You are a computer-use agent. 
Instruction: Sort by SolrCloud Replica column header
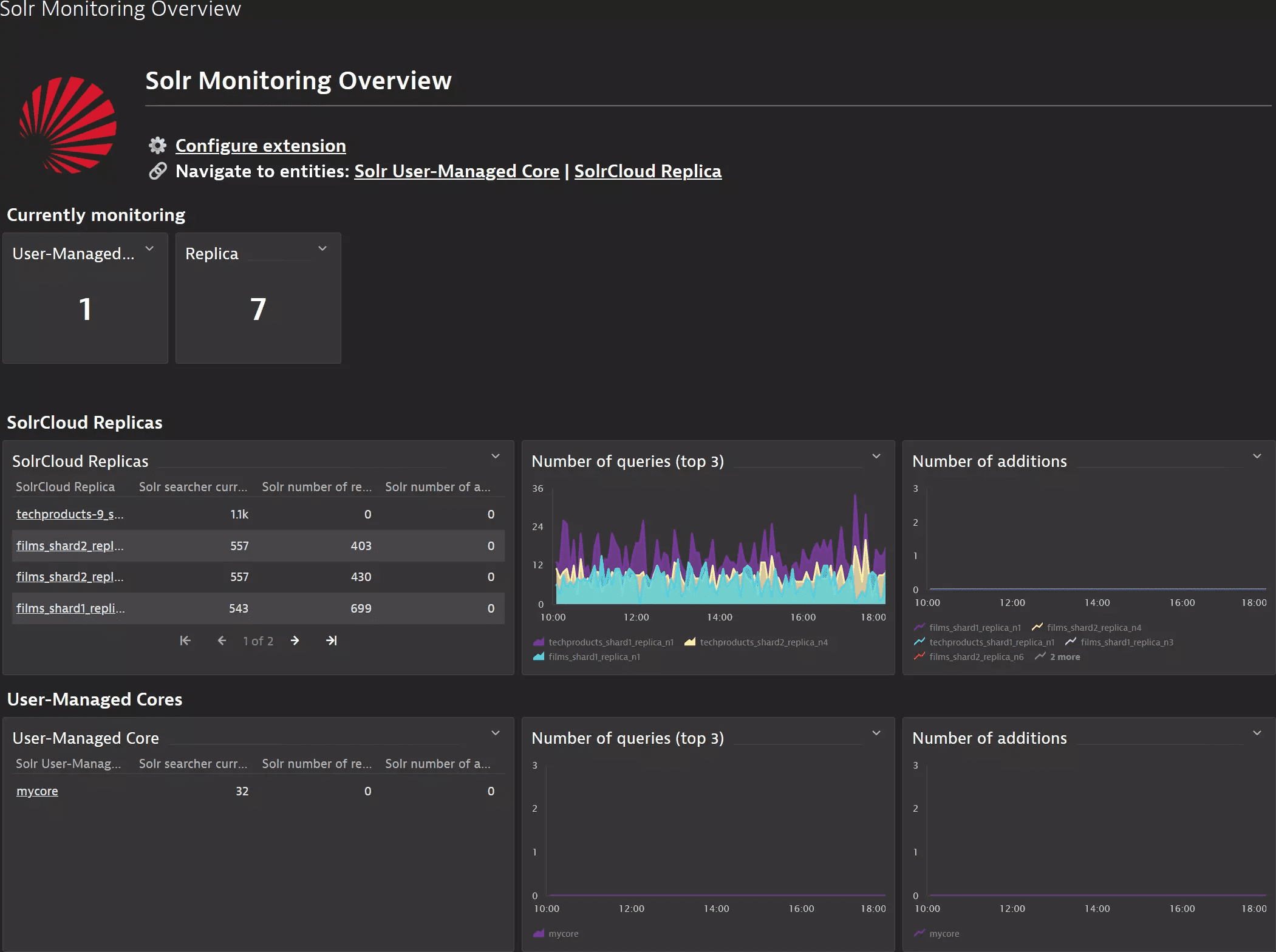65,487
